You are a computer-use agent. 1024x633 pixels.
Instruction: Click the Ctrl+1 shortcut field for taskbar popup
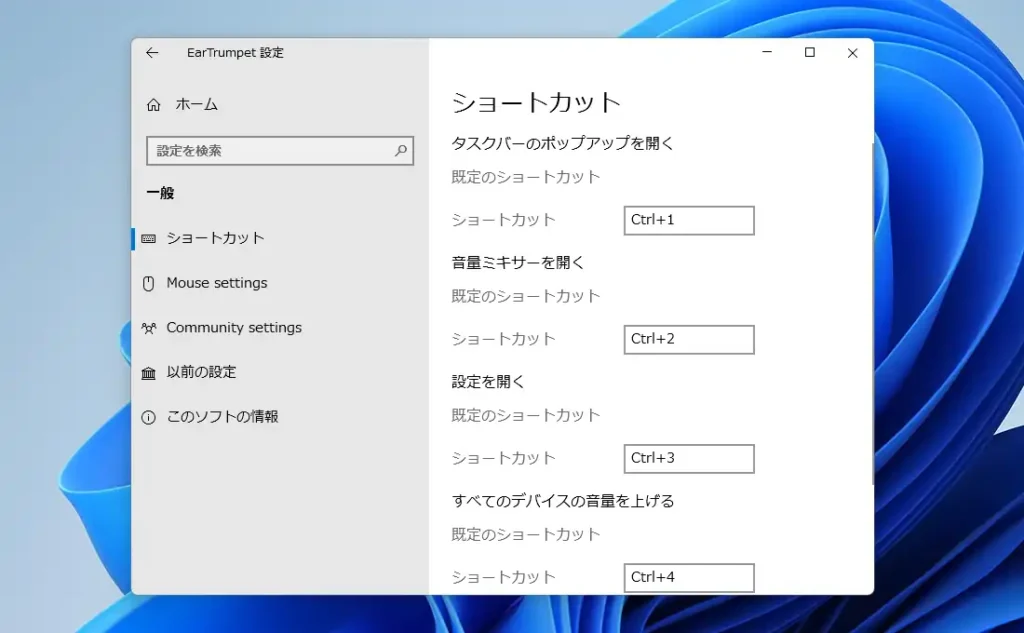[x=689, y=220]
